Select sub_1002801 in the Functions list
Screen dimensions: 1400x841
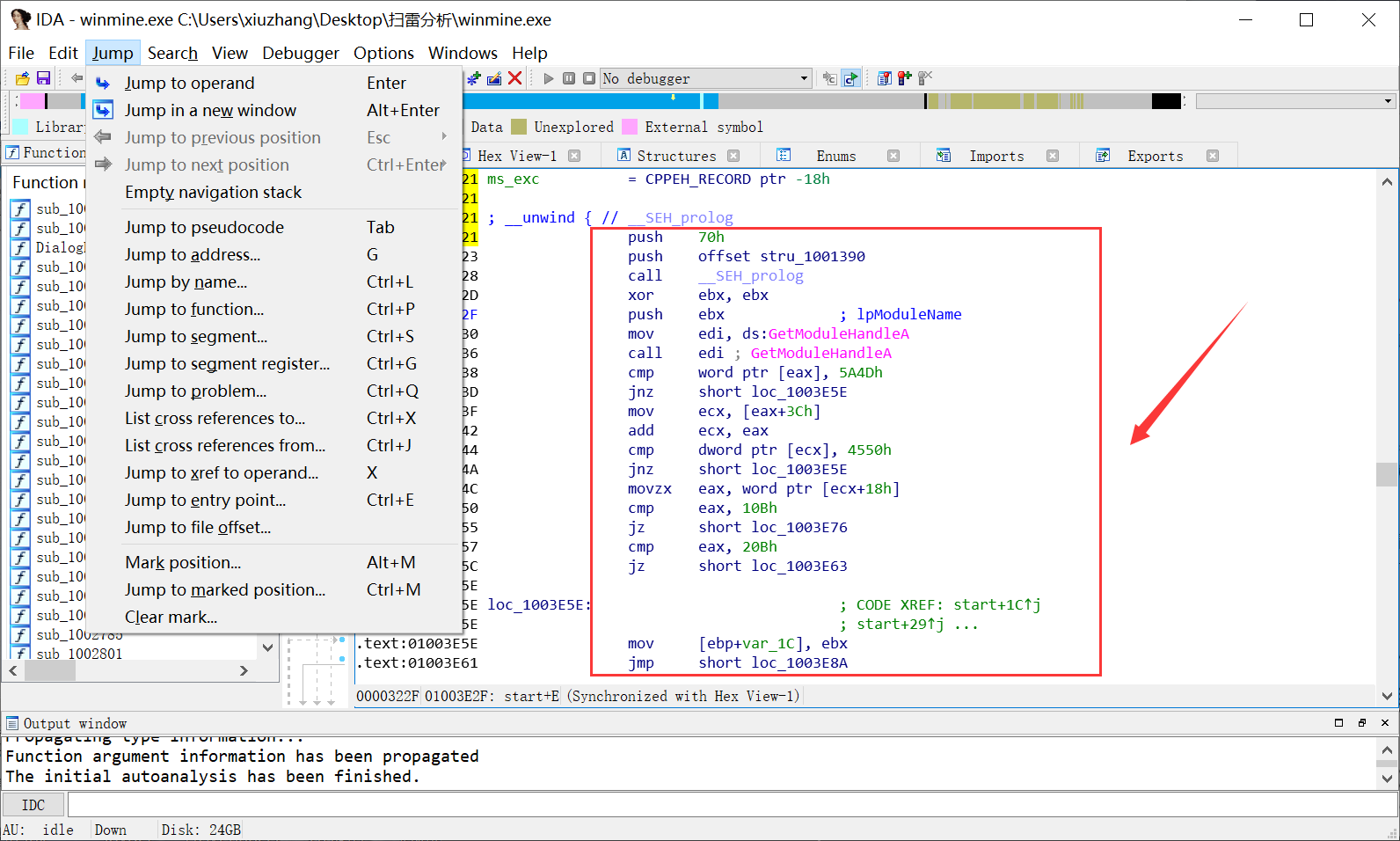(79, 653)
